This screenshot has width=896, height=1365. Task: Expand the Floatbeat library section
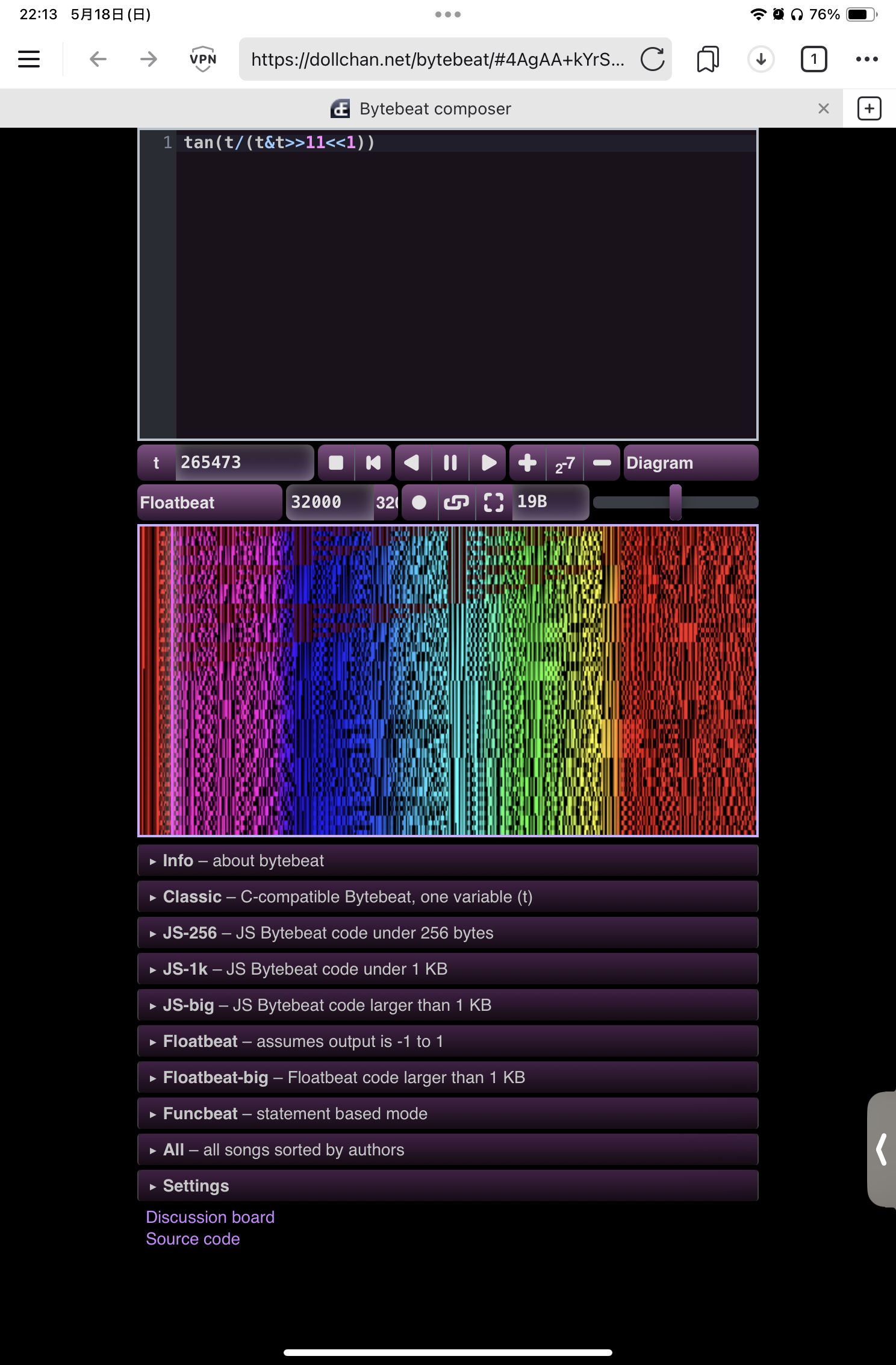[x=448, y=1041]
